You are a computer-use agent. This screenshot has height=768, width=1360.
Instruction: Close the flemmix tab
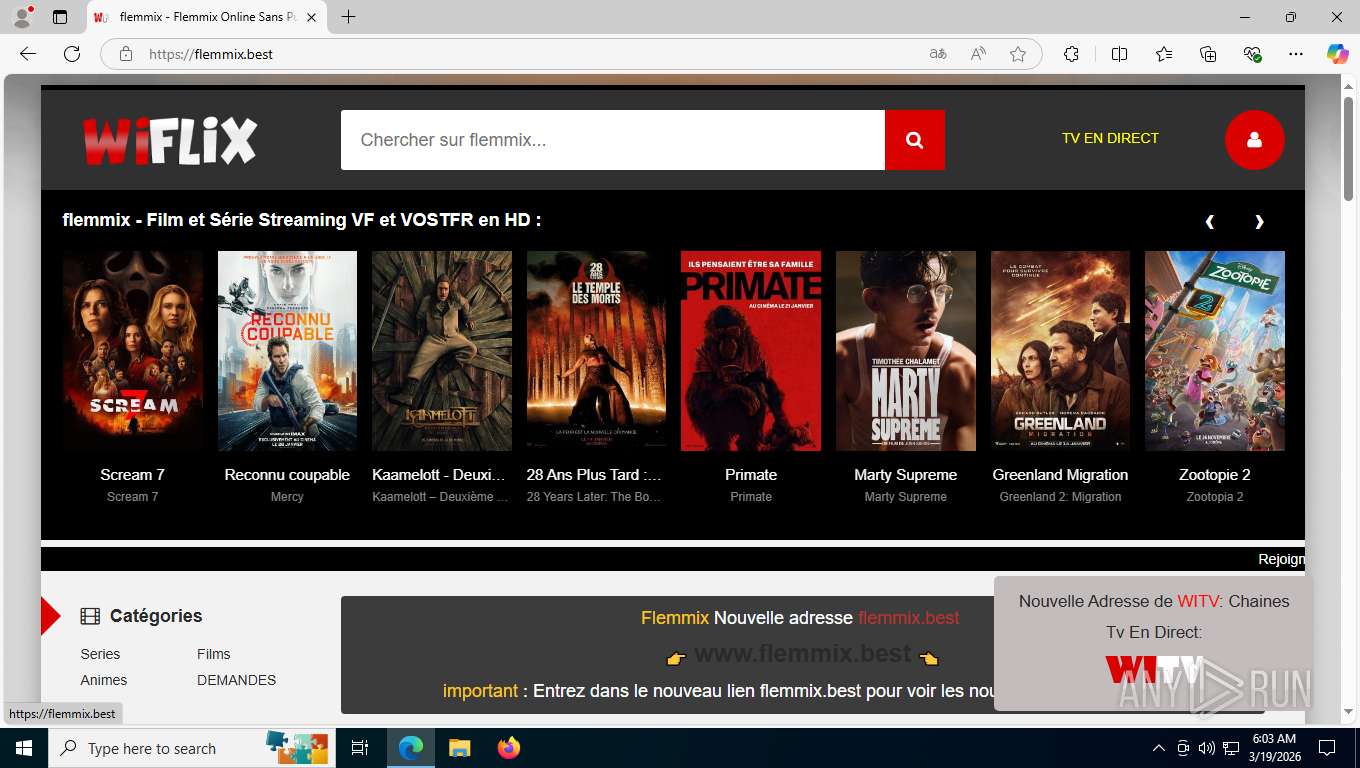pos(311,17)
